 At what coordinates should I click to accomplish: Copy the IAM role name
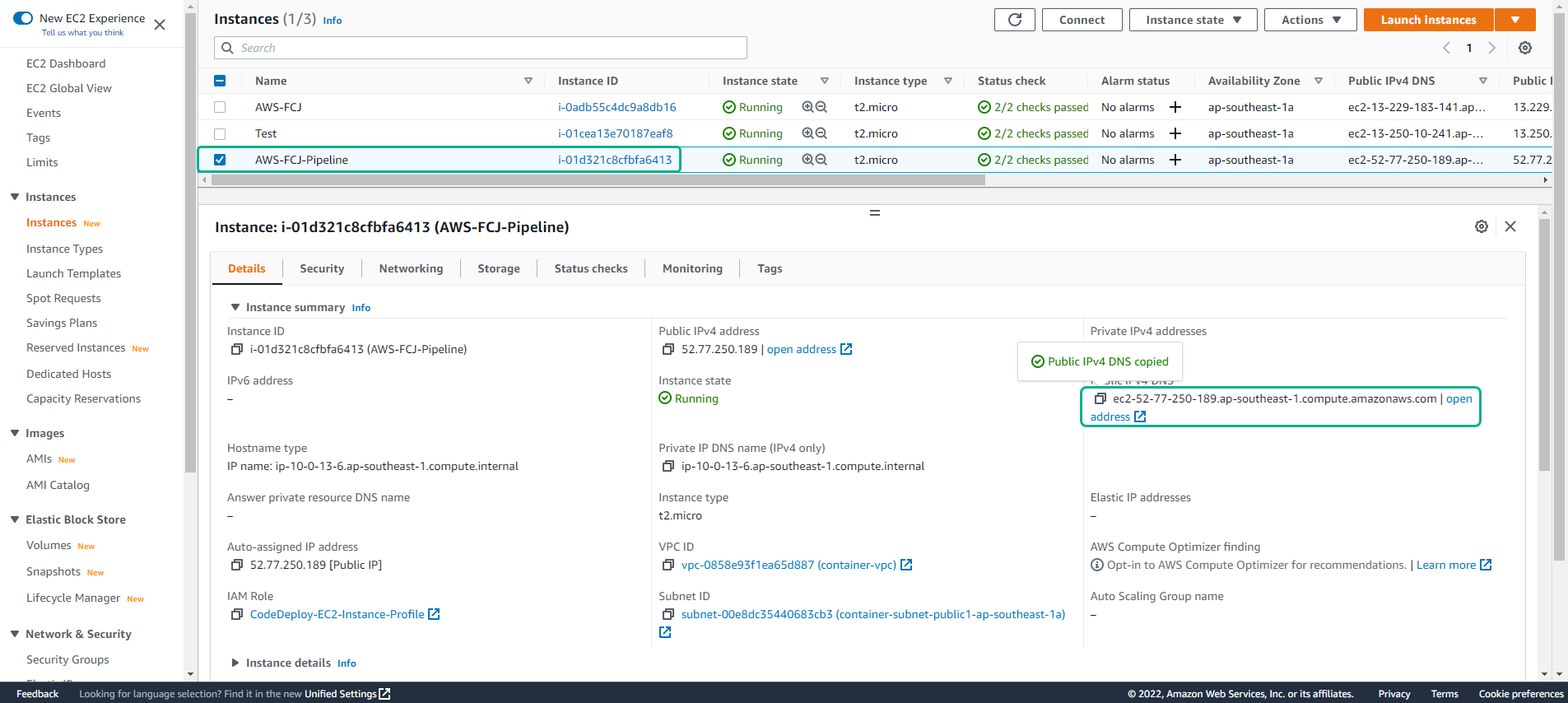point(237,614)
